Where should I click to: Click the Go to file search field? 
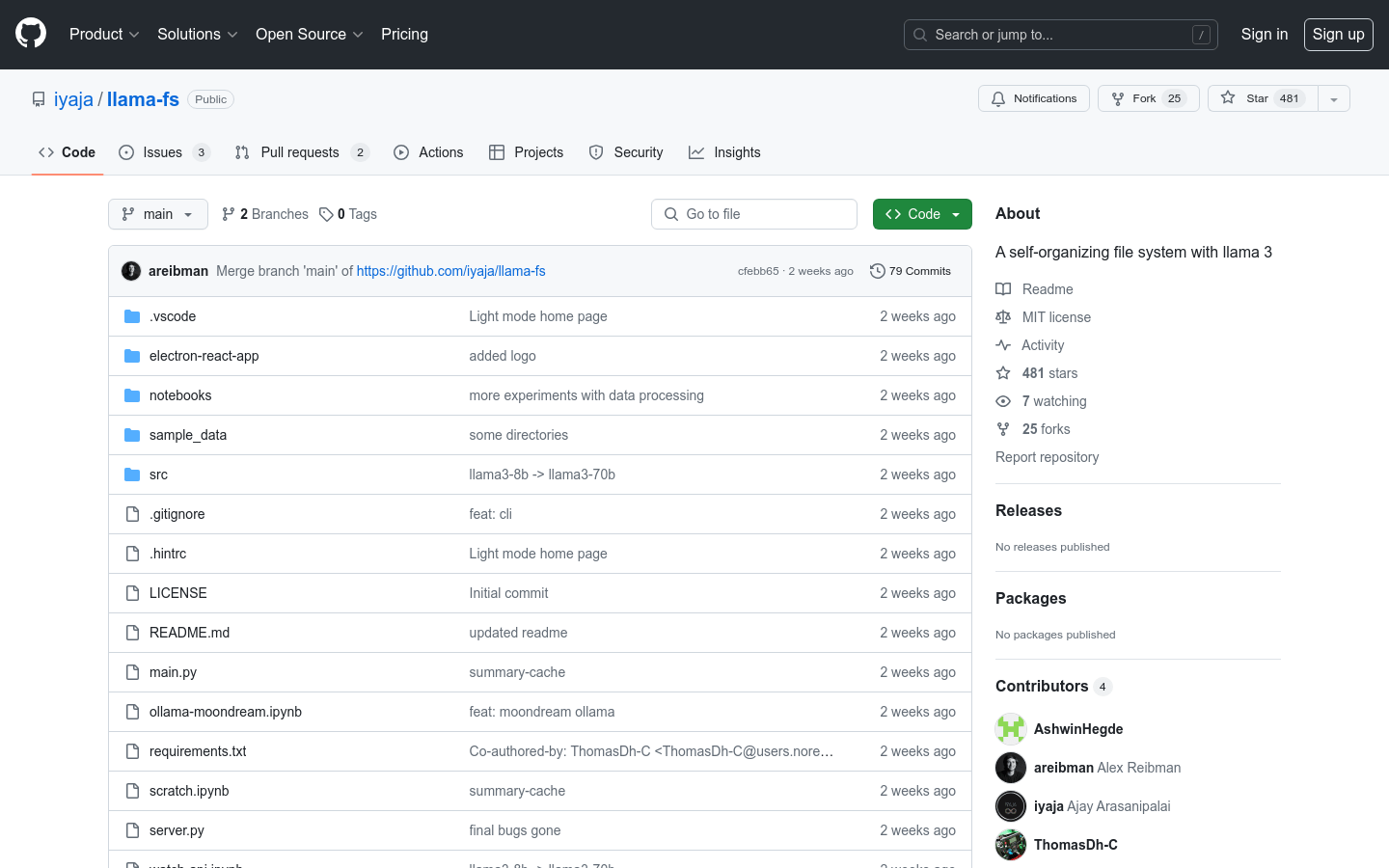(x=754, y=214)
